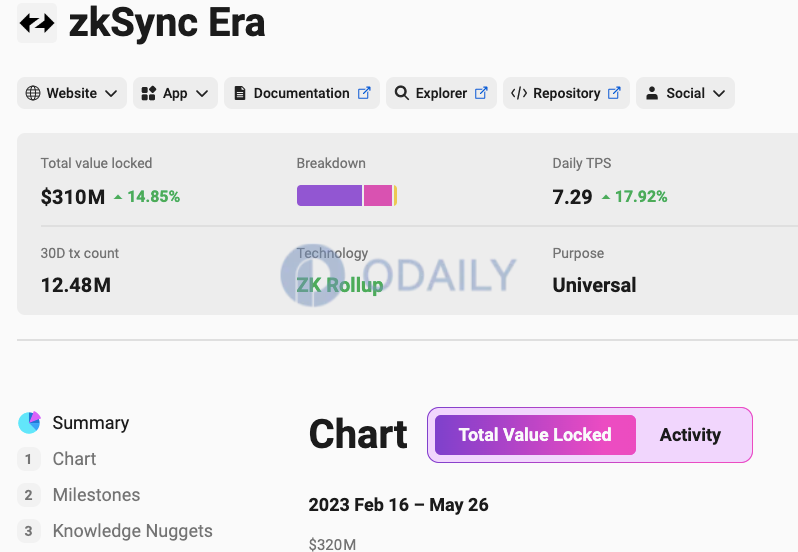Click the 12.48M 30D tx count
Viewport: 798px width, 552px height.
coord(76,285)
